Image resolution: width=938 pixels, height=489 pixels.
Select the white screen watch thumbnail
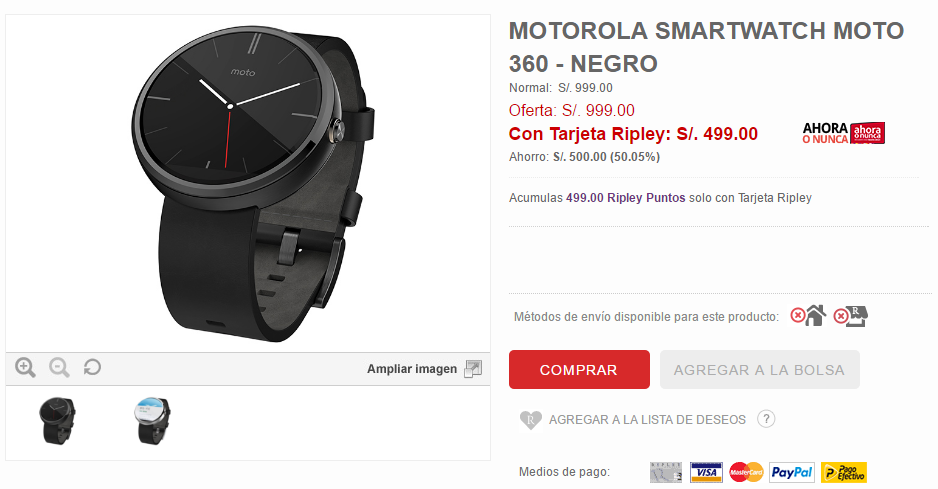point(153,421)
